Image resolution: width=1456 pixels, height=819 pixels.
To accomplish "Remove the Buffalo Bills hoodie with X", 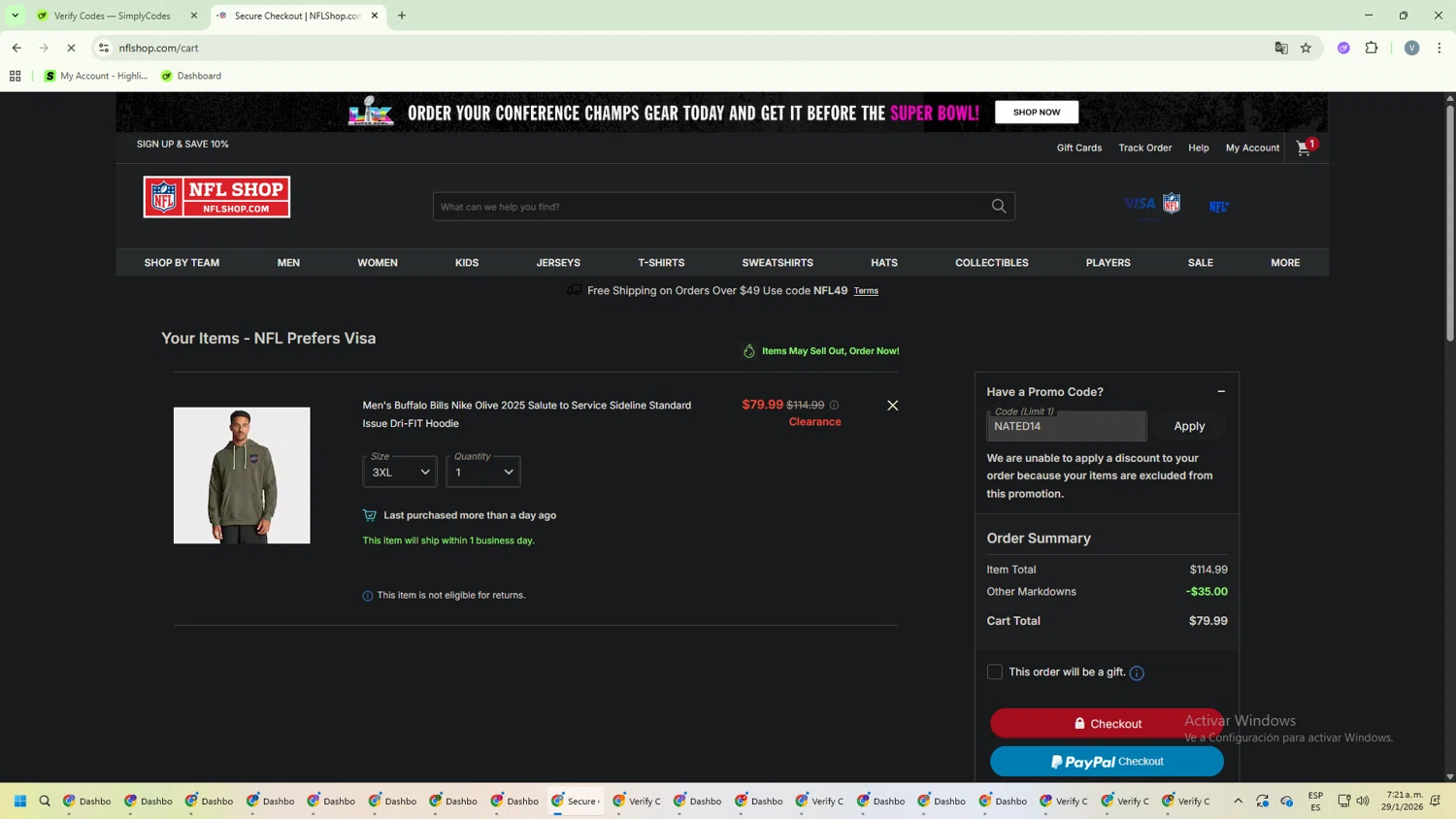I will click(892, 405).
